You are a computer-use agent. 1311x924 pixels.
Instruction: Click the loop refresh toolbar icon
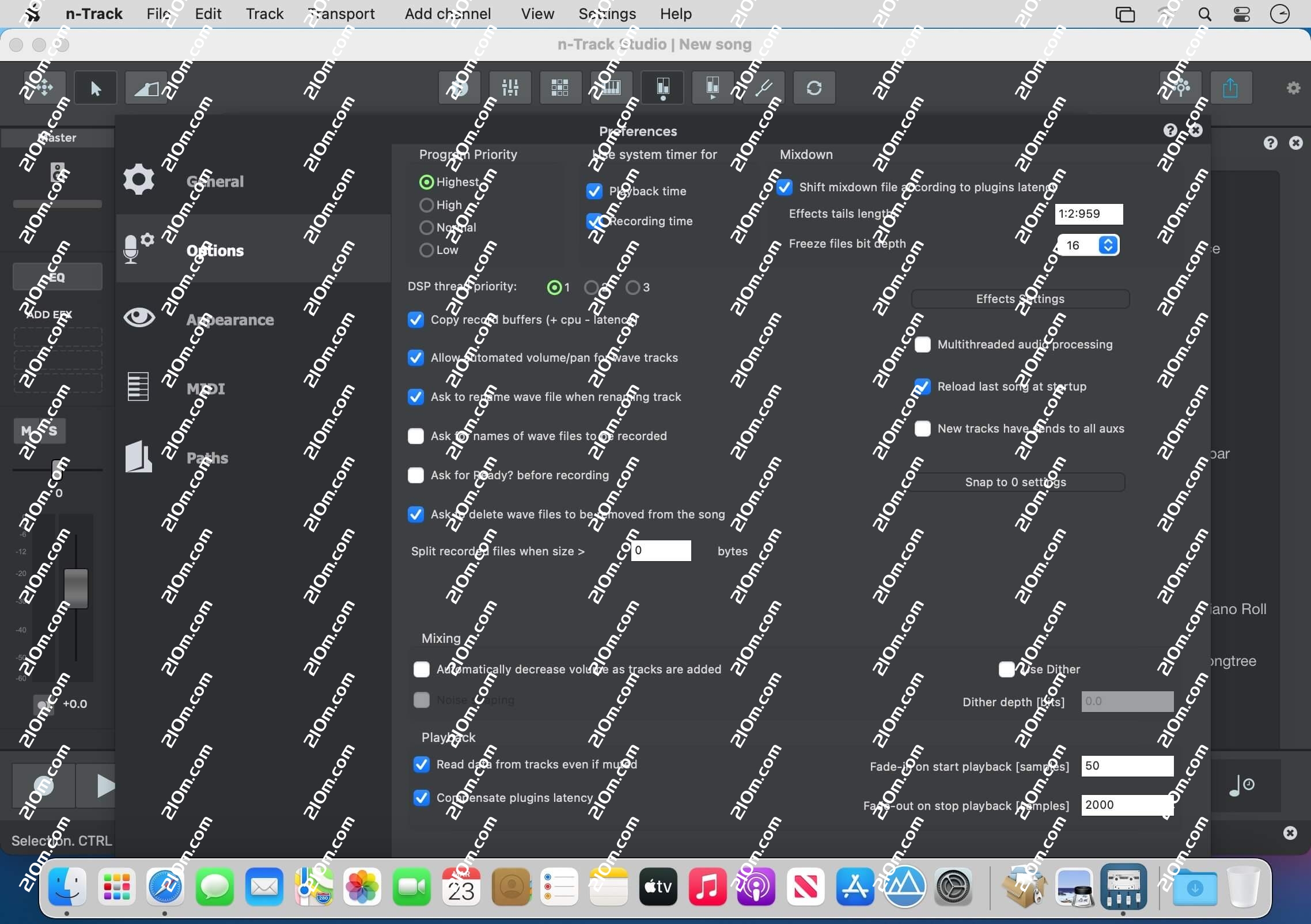point(814,88)
